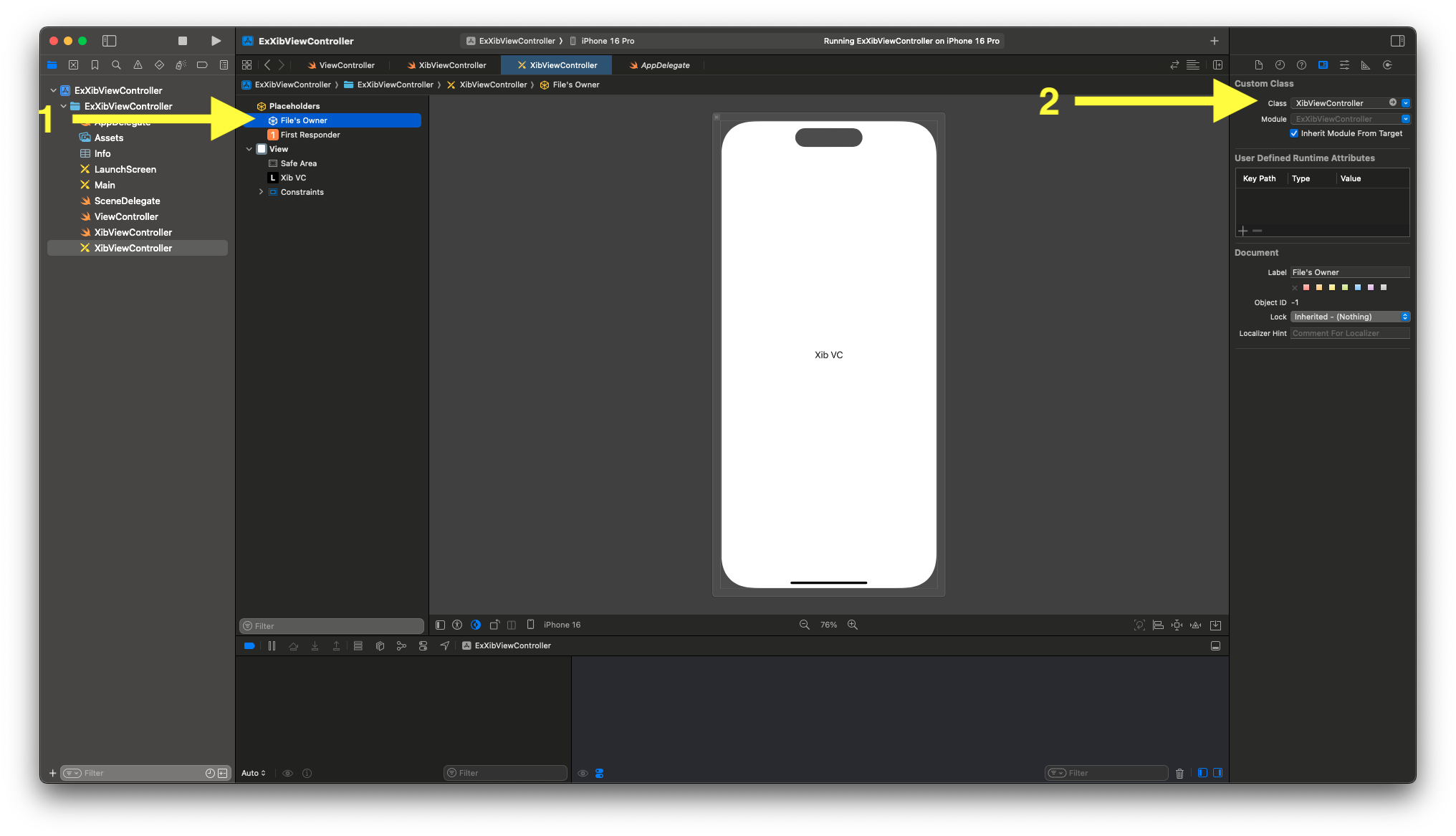Open the Quick Help inspector icon

(1301, 65)
